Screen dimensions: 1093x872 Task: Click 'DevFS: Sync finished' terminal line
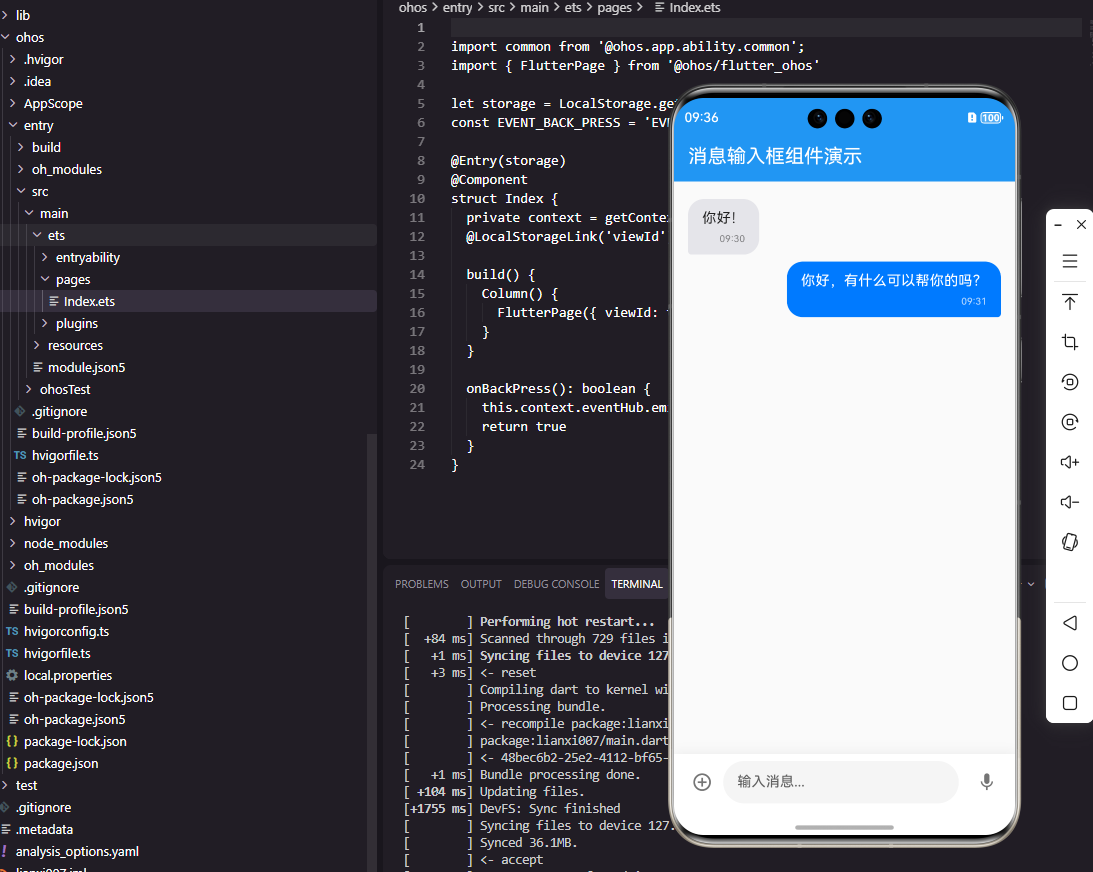tap(550, 809)
